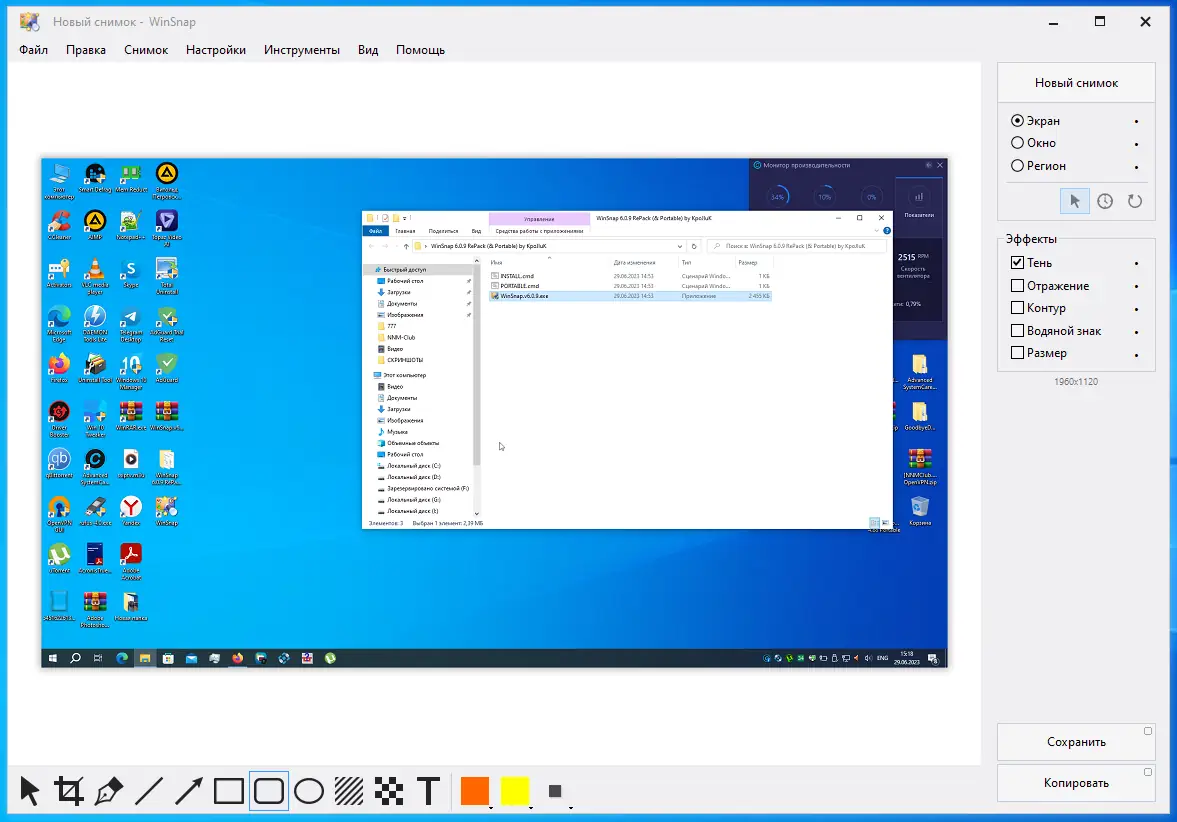
Task: Select the pixelate tool
Action: (388, 790)
